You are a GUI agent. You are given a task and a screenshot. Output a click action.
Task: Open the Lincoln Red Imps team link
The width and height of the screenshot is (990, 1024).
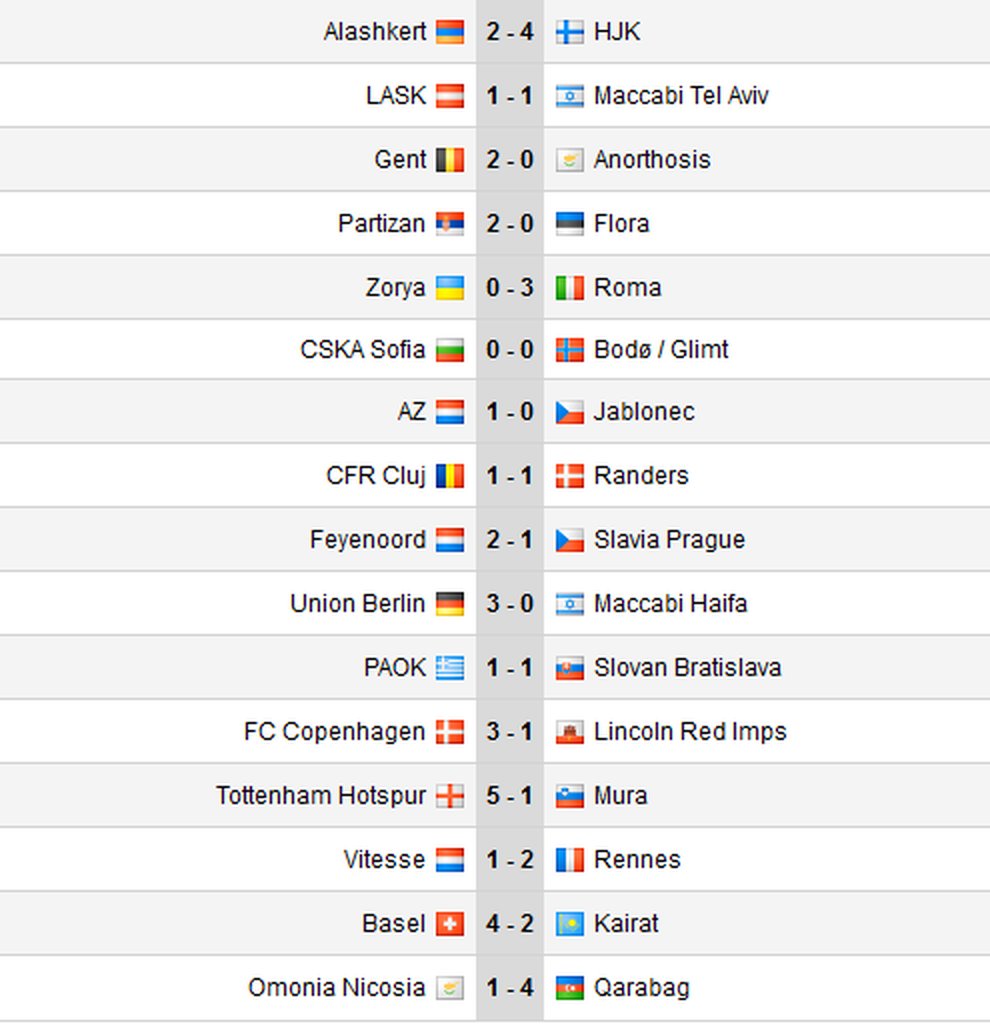tap(690, 732)
